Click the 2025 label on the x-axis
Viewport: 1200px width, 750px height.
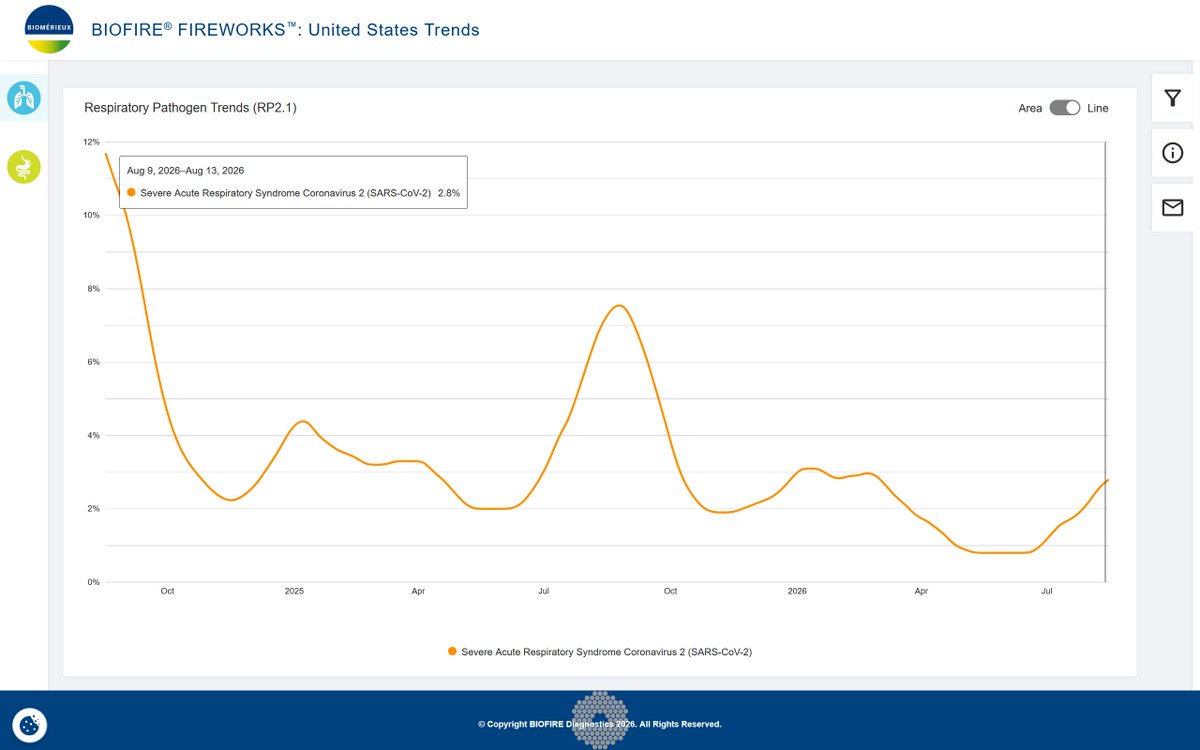point(294,591)
